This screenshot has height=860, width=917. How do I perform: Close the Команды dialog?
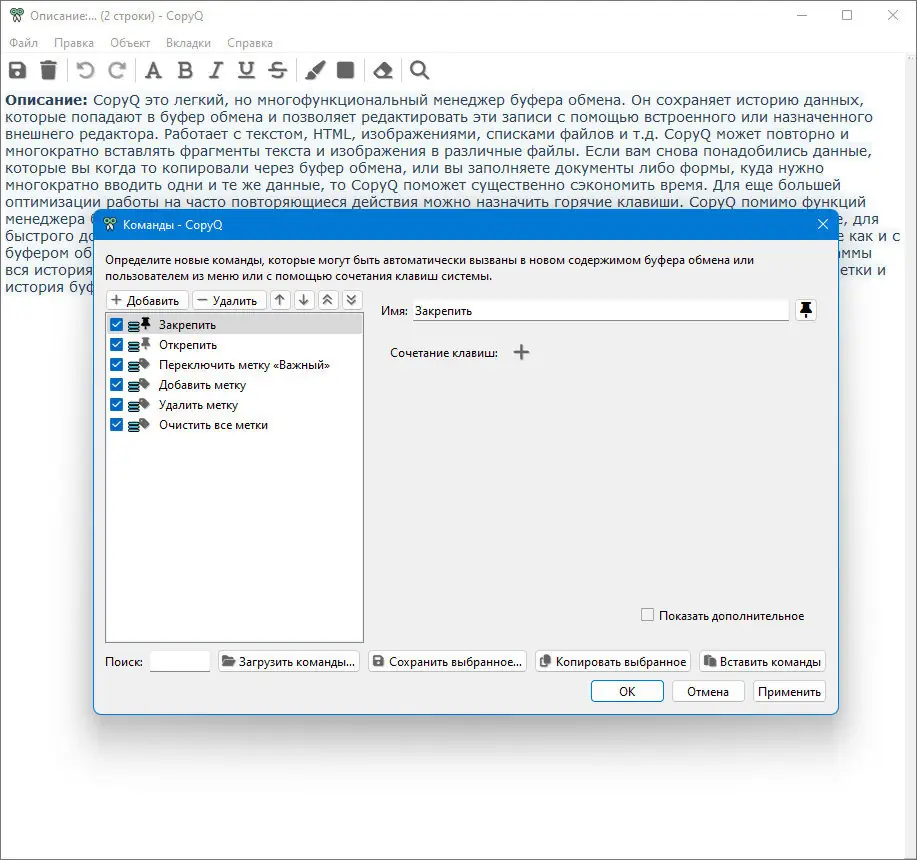pyautogui.click(x=823, y=225)
